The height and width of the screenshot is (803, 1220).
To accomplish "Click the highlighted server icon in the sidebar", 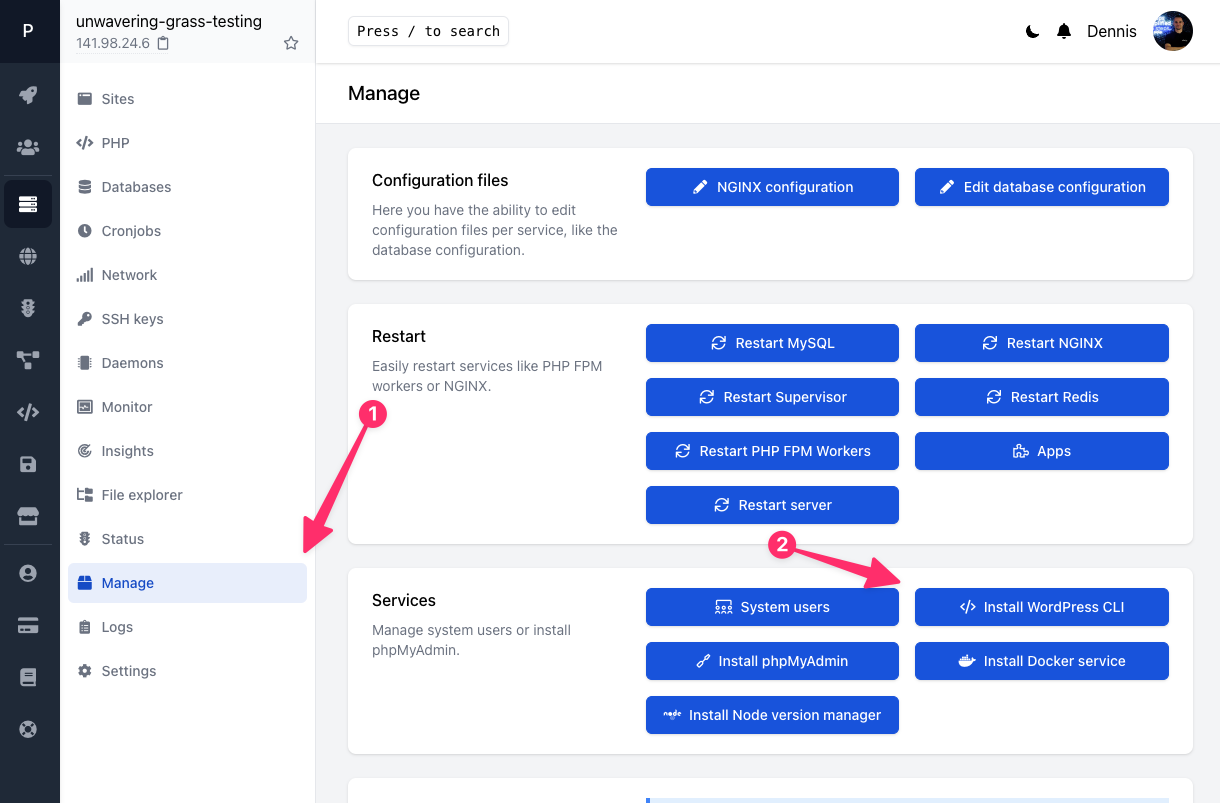I will pyautogui.click(x=29, y=204).
